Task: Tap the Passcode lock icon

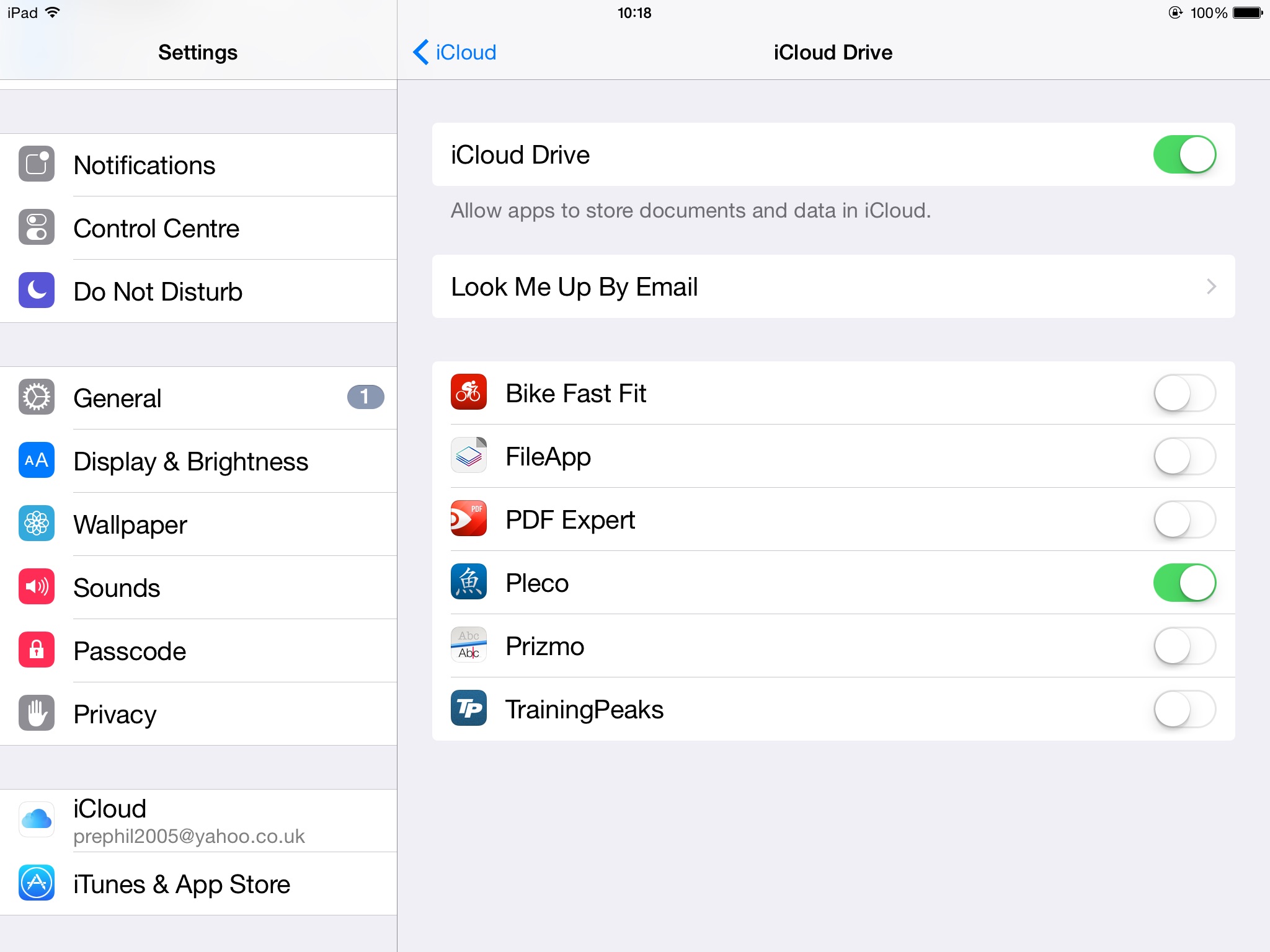Action: [x=37, y=650]
